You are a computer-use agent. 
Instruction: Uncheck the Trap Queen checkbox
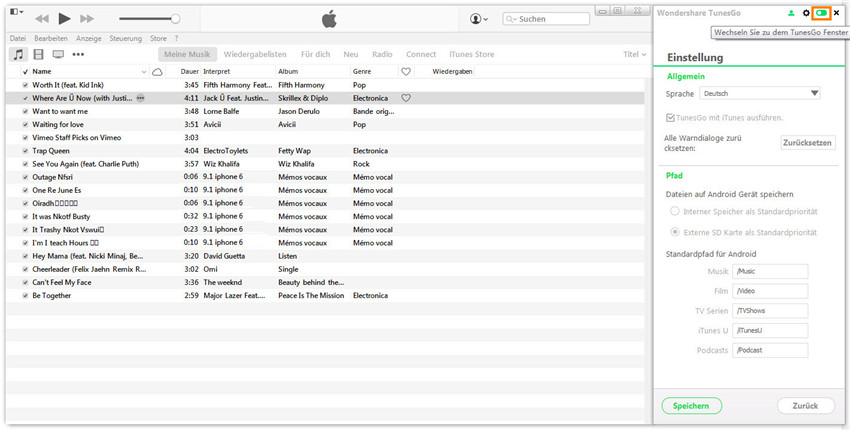pos(25,151)
